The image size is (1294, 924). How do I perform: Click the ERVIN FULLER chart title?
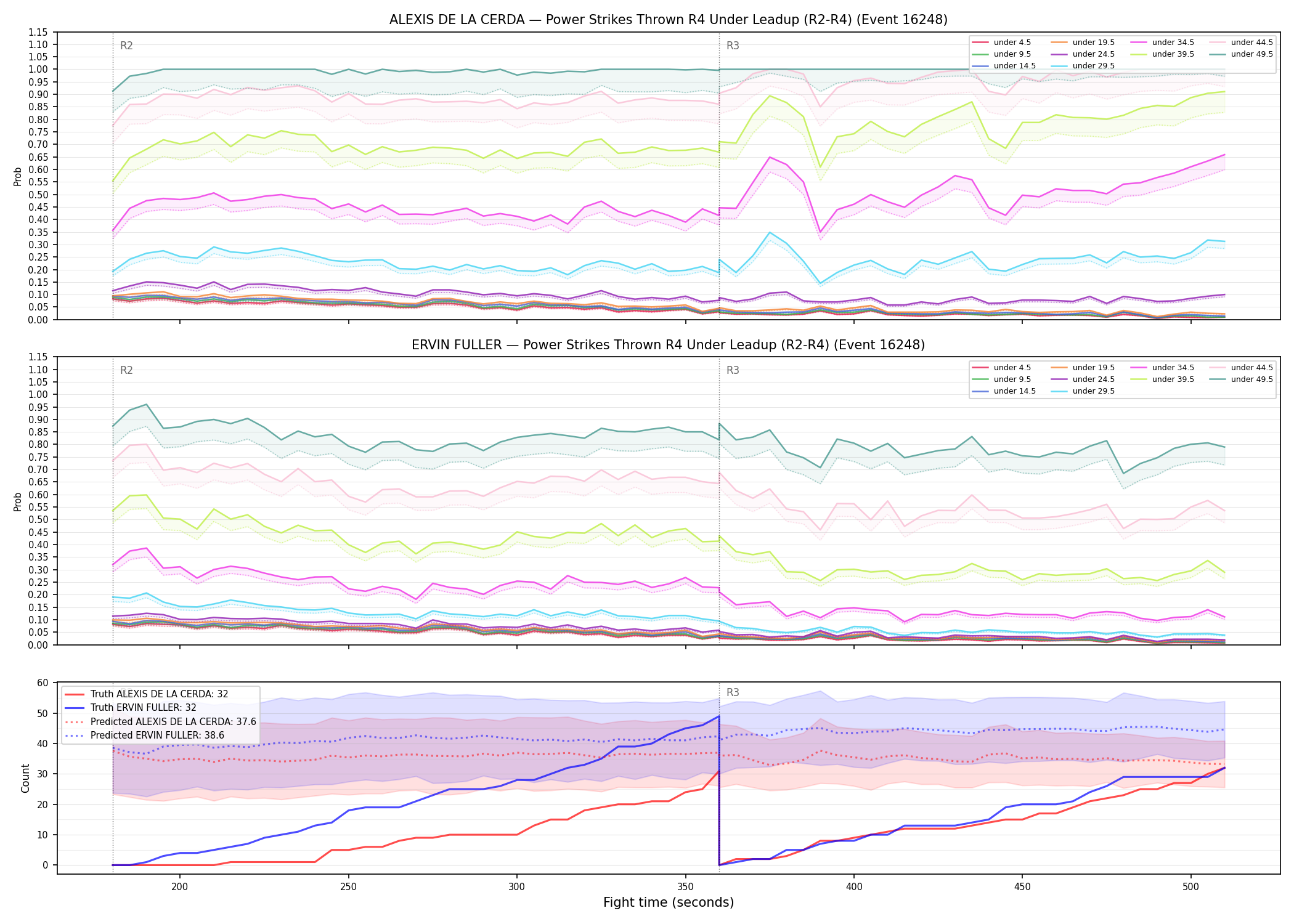coord(669,345)
